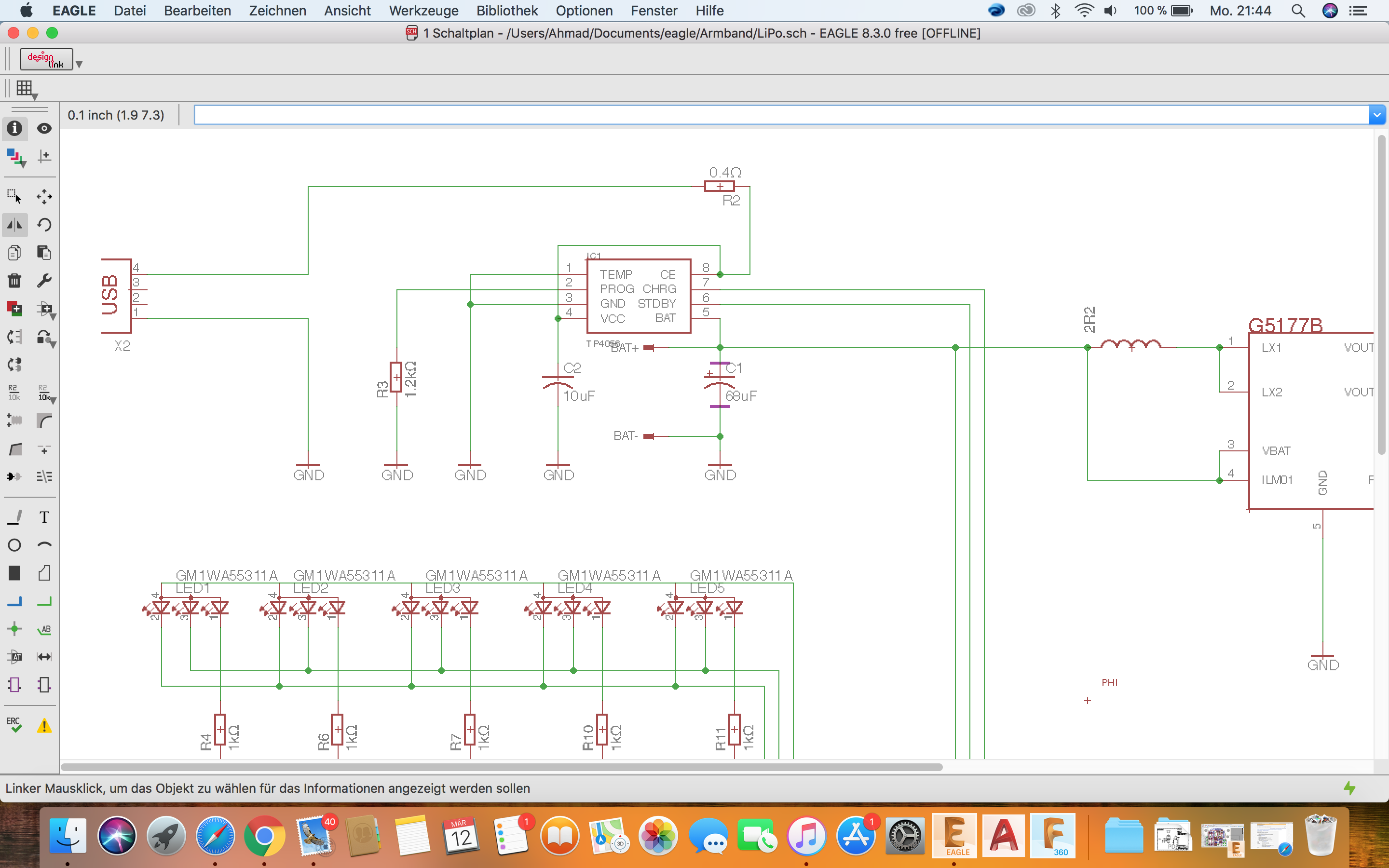Viewport: 1389px width, 868px height.
Task: Open the Bibliothek menu
Action: click(507, 11)
